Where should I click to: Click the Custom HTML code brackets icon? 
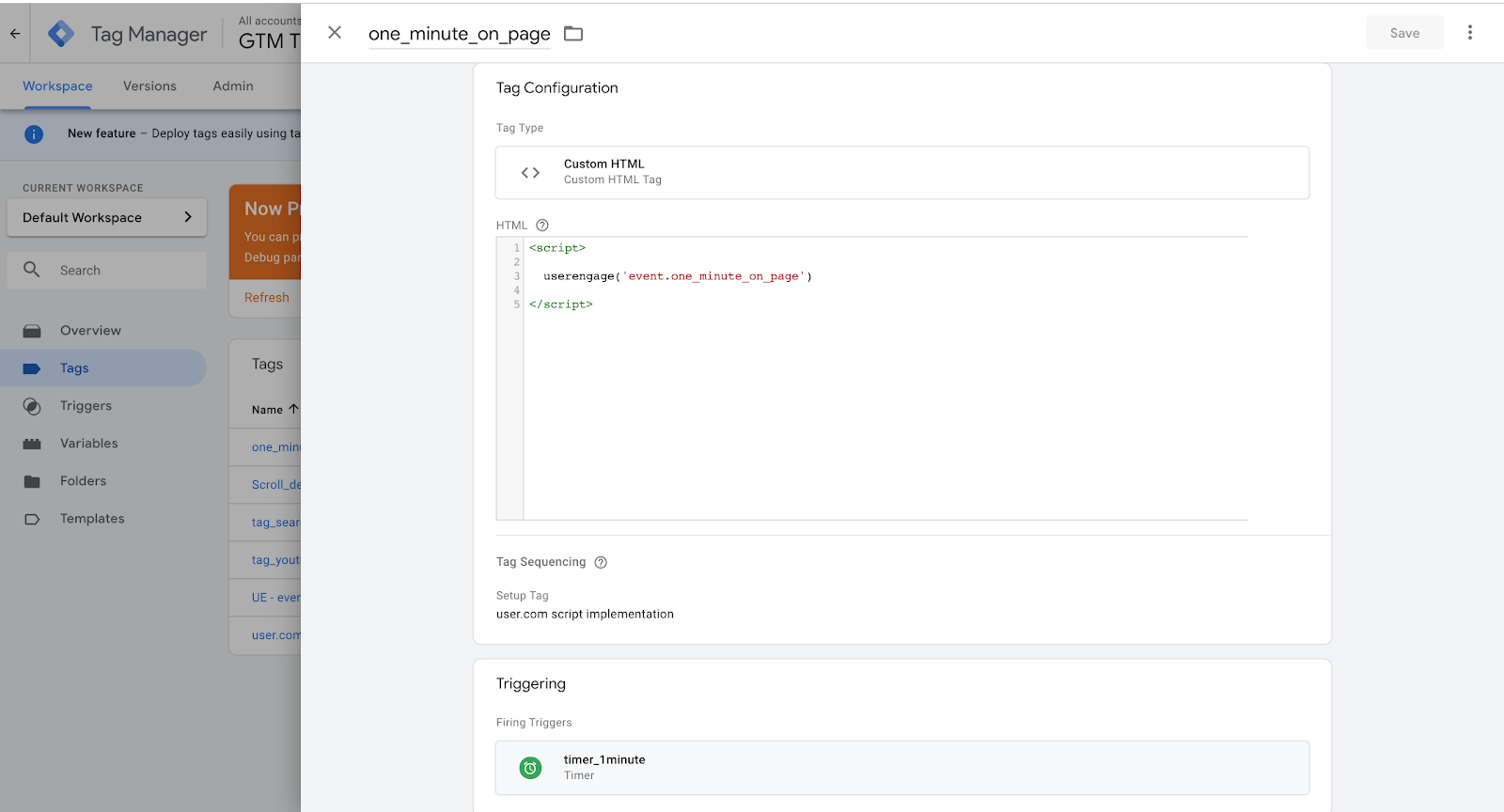(530, 173)
